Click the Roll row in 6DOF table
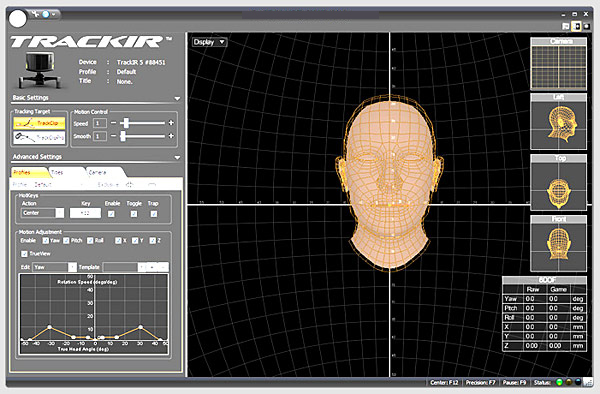This screenshot has height=394, width=600. click(x=545, y=317)
